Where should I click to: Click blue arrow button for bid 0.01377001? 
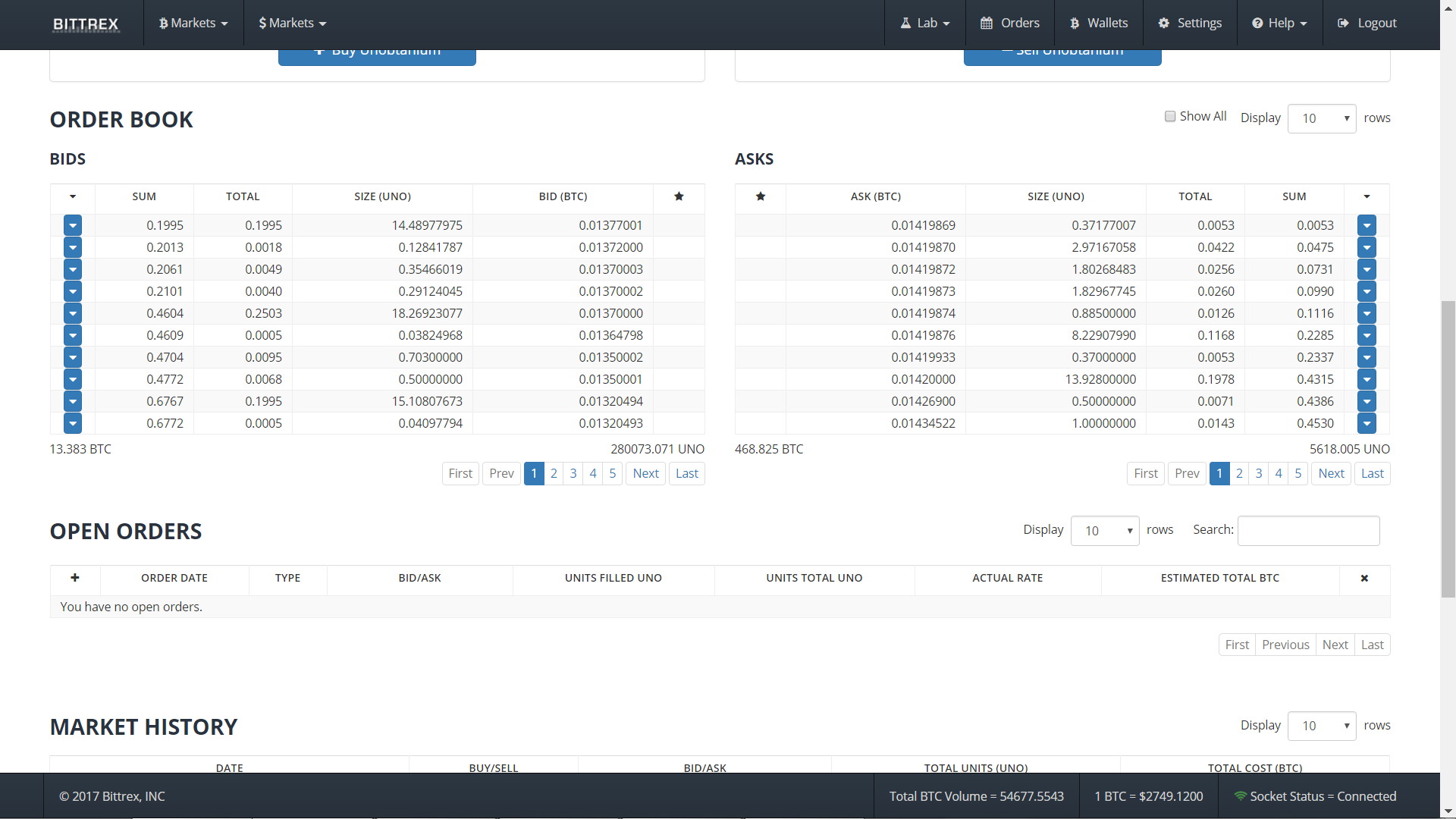pyautogui.click(x=73, y=225)
